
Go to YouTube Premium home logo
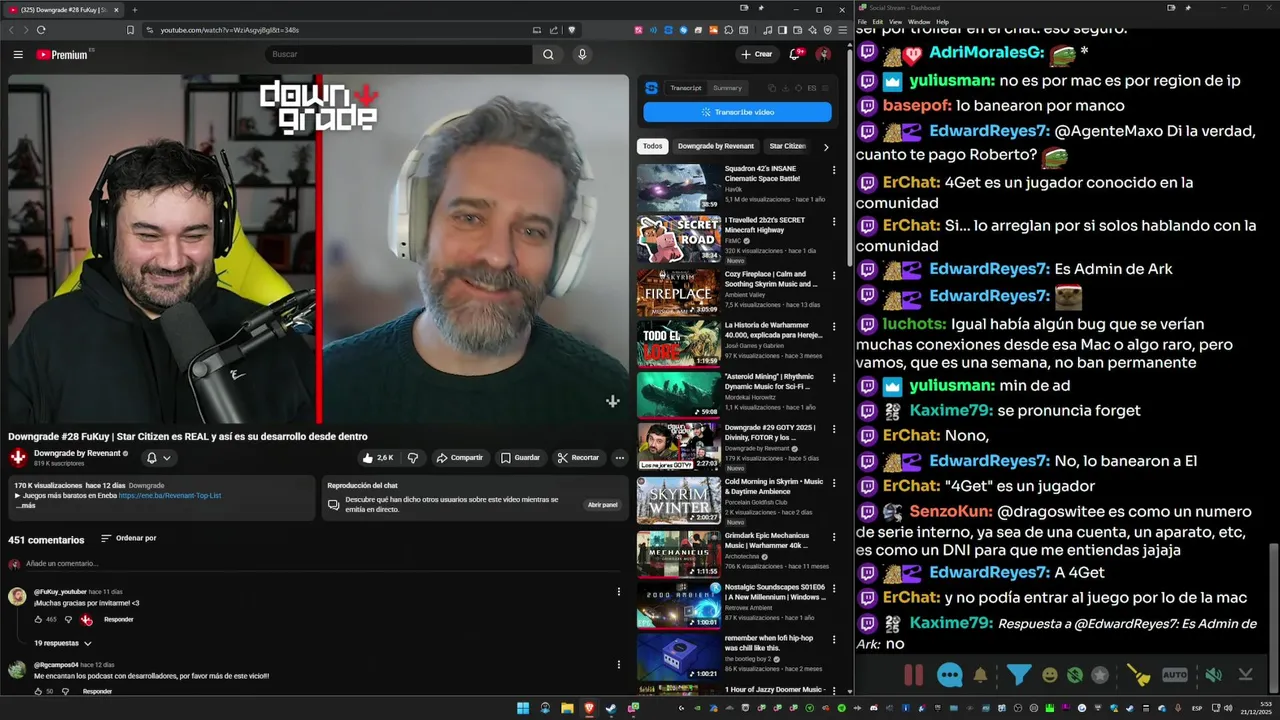click(x=62, y=54)
